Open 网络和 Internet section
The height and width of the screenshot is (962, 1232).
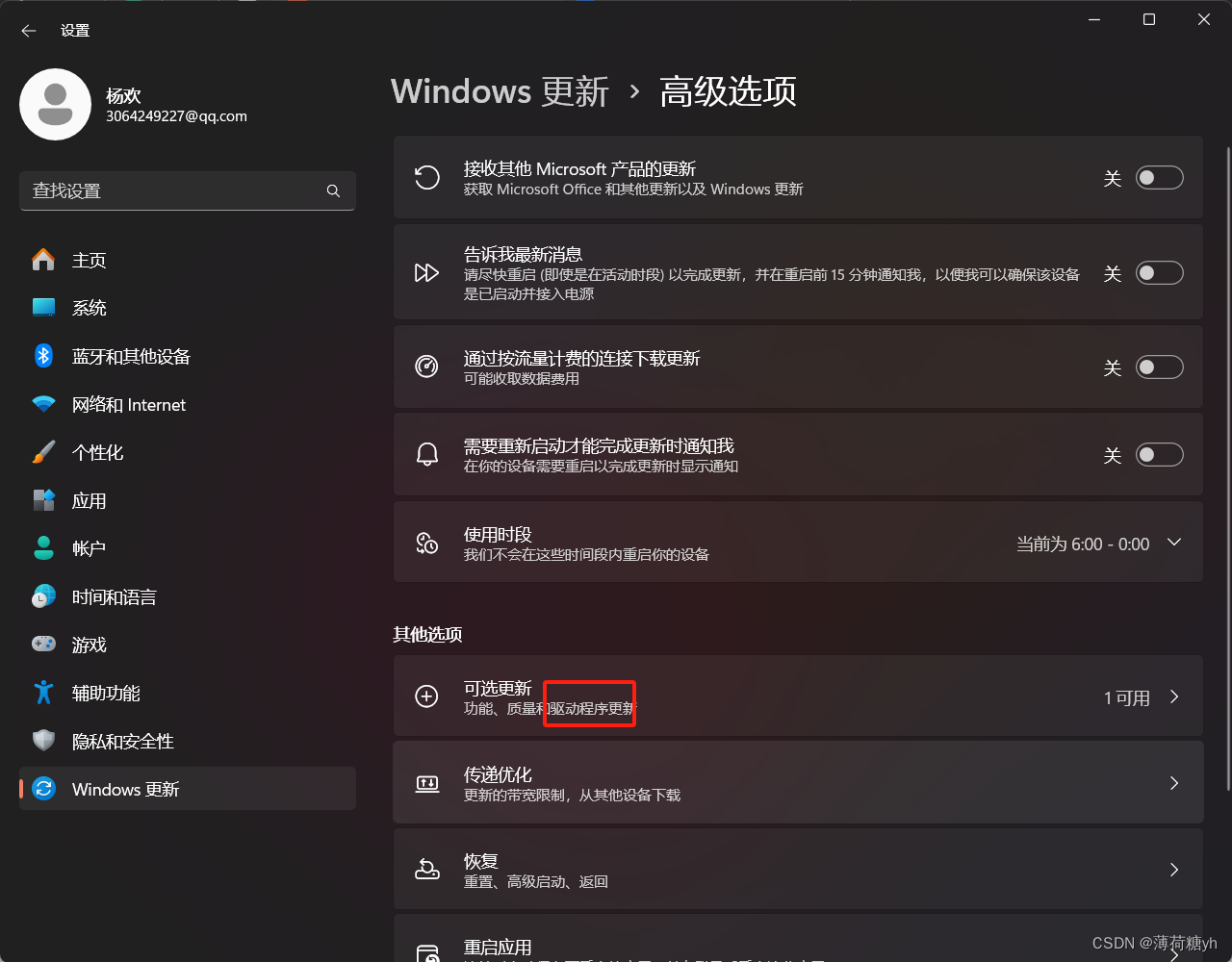tap(188, 404)
